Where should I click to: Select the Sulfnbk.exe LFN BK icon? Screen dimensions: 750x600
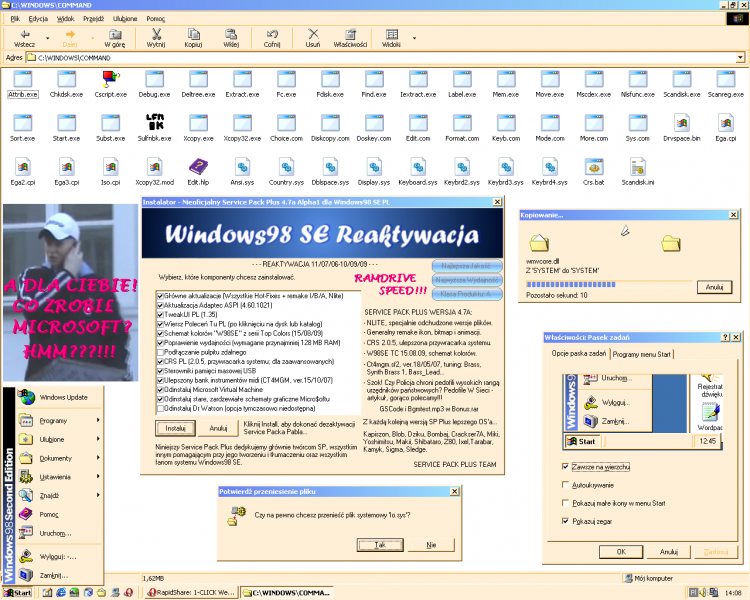154,122
